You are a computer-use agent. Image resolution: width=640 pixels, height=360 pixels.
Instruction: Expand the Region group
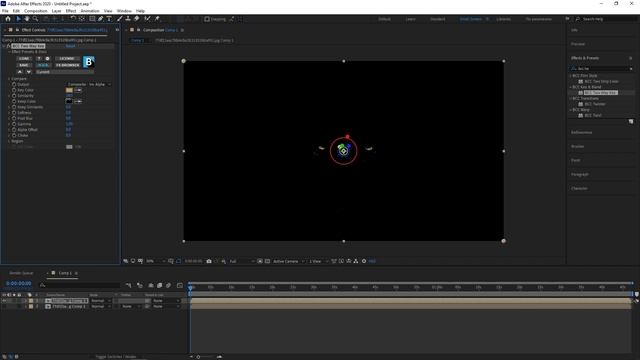point(9,141)
